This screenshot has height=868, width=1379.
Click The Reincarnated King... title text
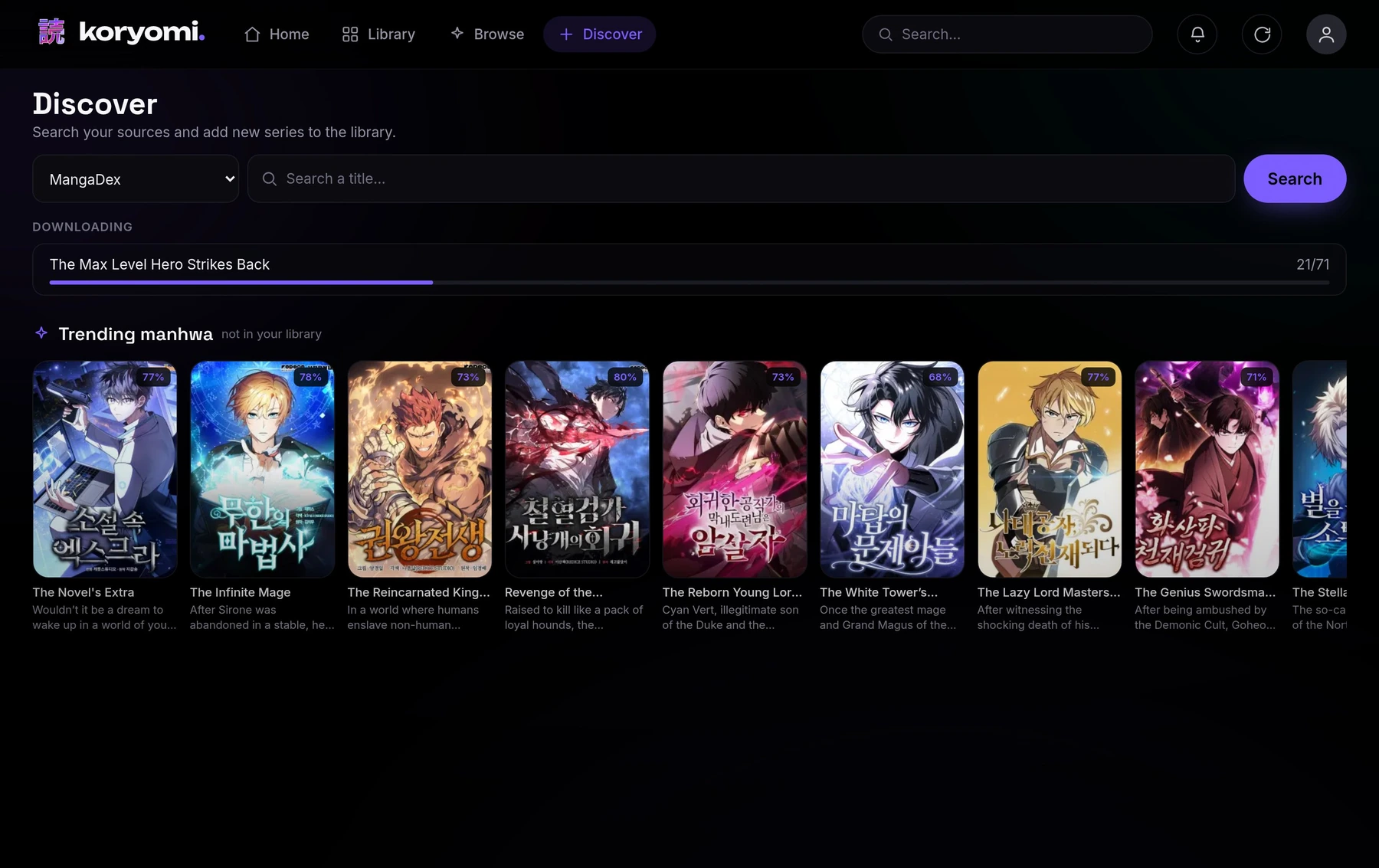pyautogui.click(x=418, y=592)
